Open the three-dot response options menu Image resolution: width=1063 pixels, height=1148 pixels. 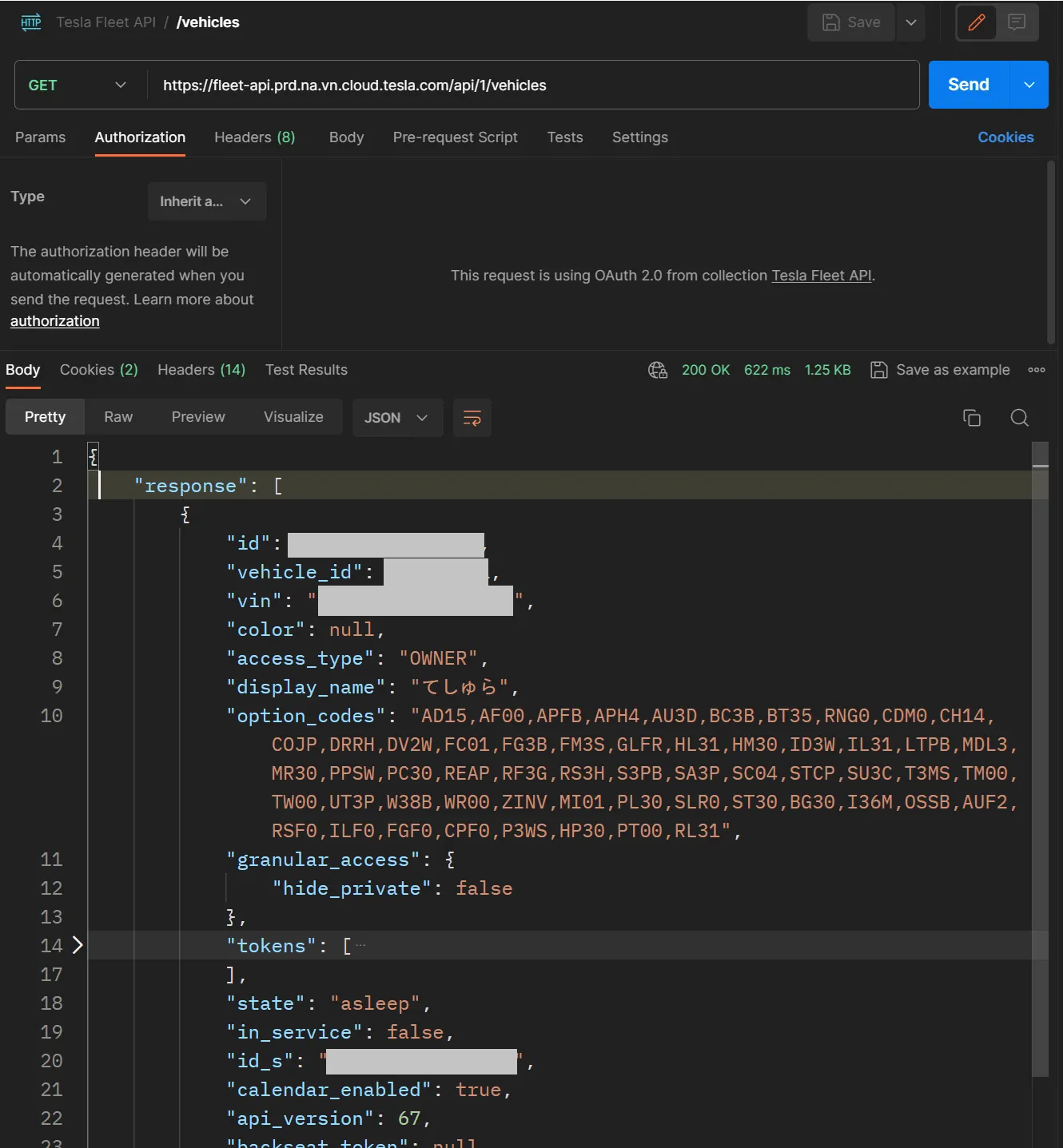(x=1037, y=370)
